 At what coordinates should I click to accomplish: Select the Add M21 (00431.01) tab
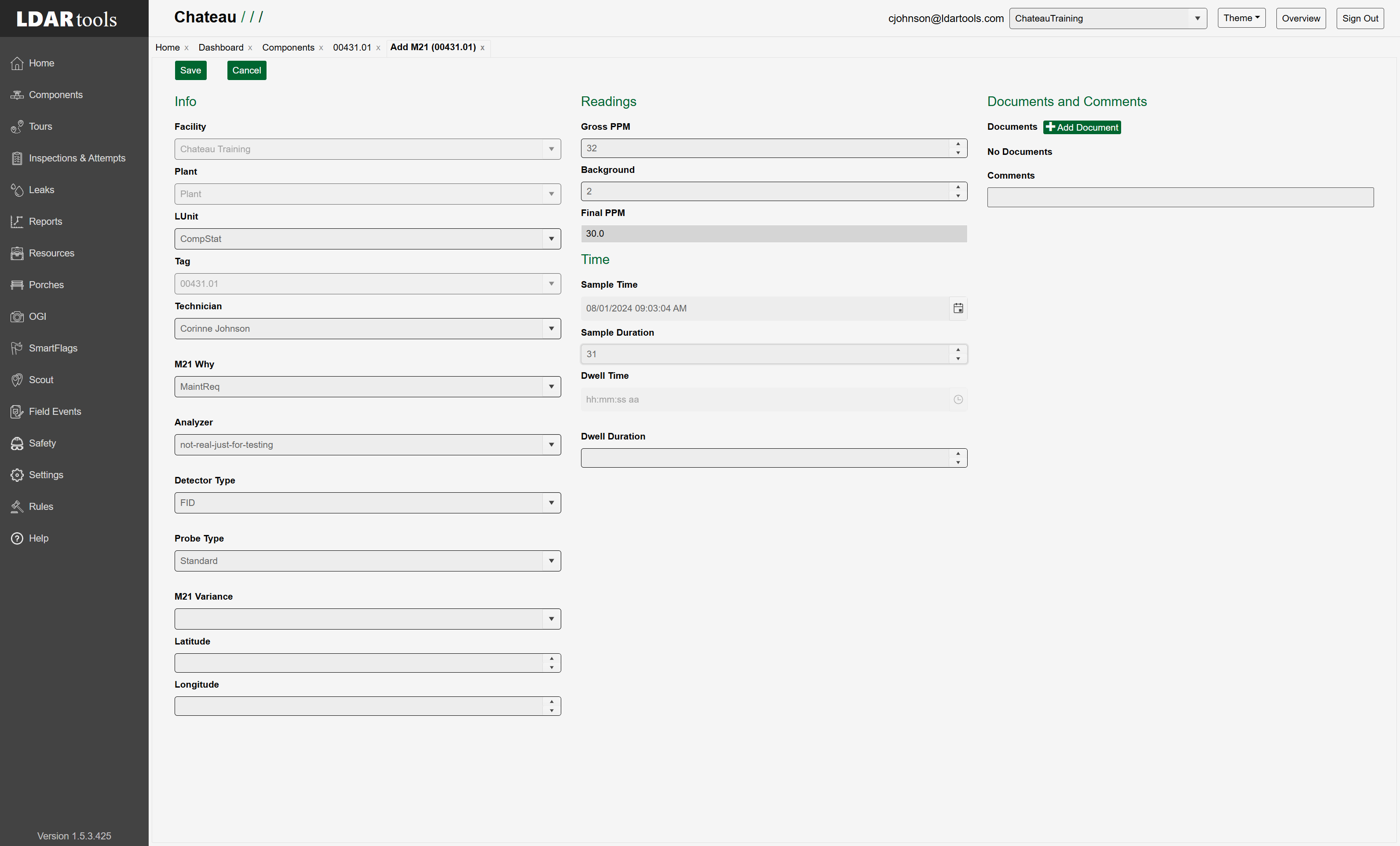[433, 47]
